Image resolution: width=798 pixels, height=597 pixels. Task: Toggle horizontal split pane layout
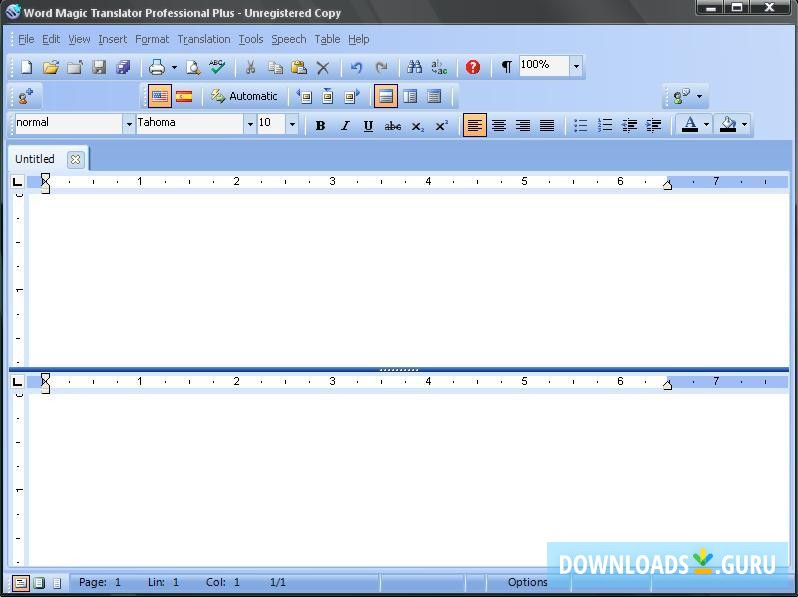pyautogui.click(x=386, y=96)
